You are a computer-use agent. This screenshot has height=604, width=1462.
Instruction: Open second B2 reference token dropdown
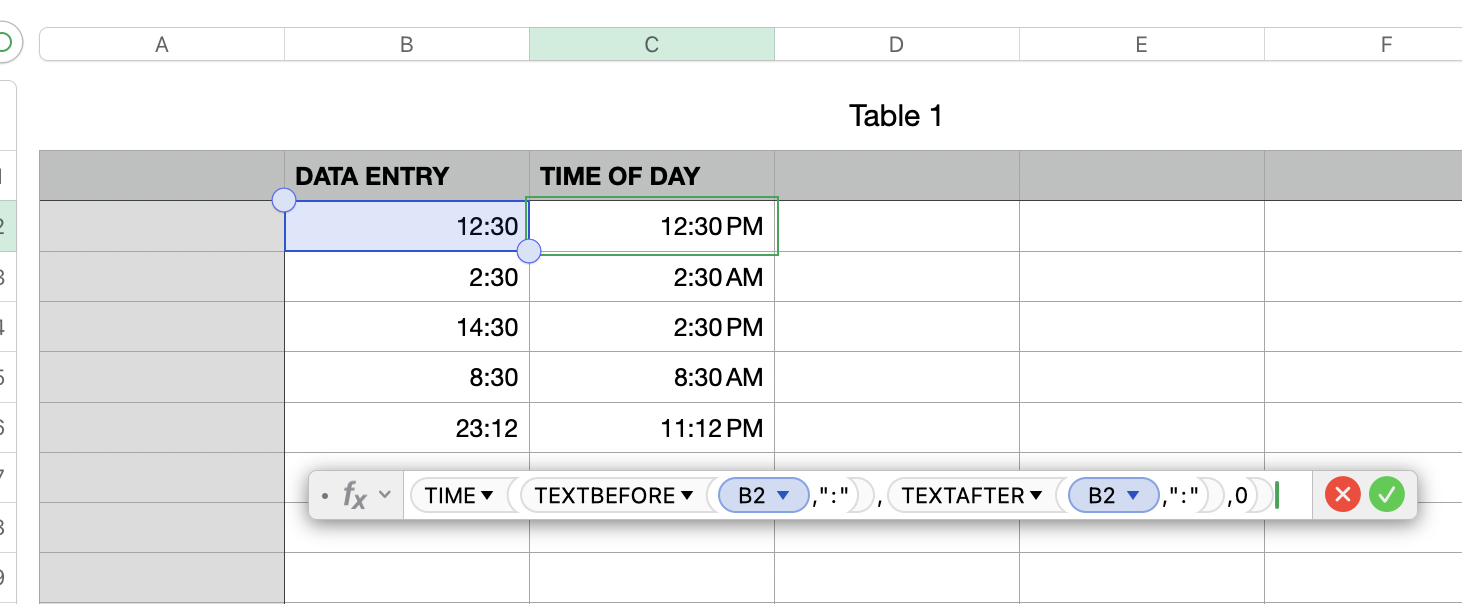(1133, 496)
